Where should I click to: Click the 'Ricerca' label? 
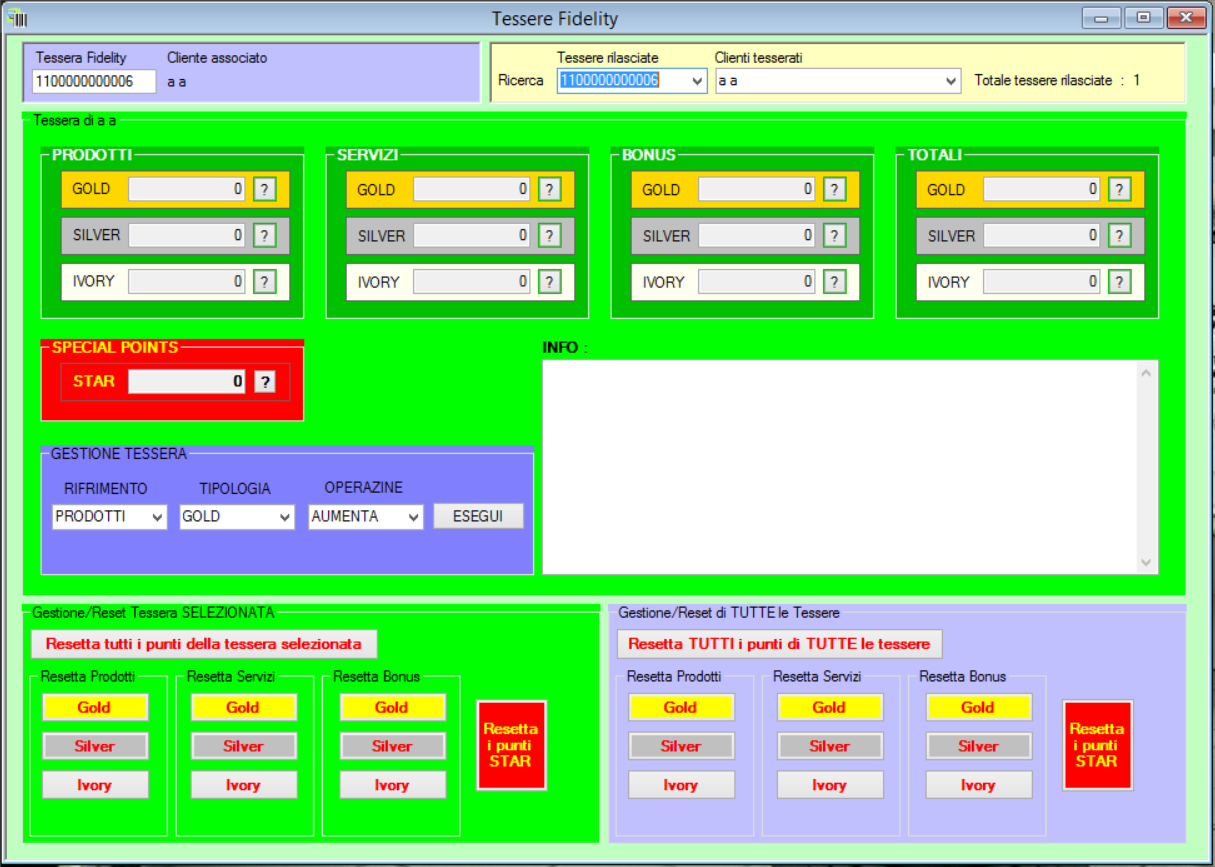tap(521, 81)
